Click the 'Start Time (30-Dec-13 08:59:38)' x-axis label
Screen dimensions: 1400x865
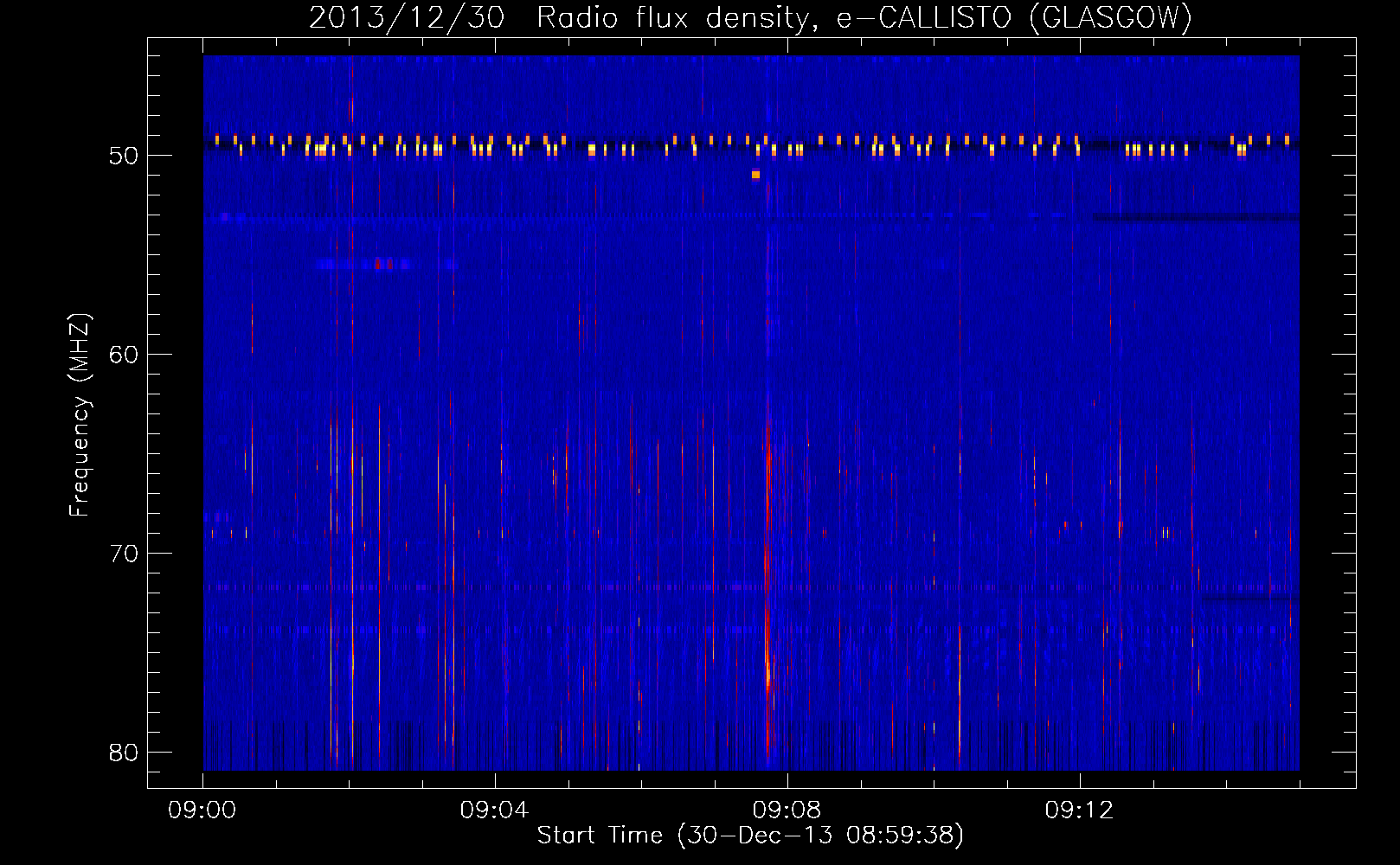pos(750,836)
